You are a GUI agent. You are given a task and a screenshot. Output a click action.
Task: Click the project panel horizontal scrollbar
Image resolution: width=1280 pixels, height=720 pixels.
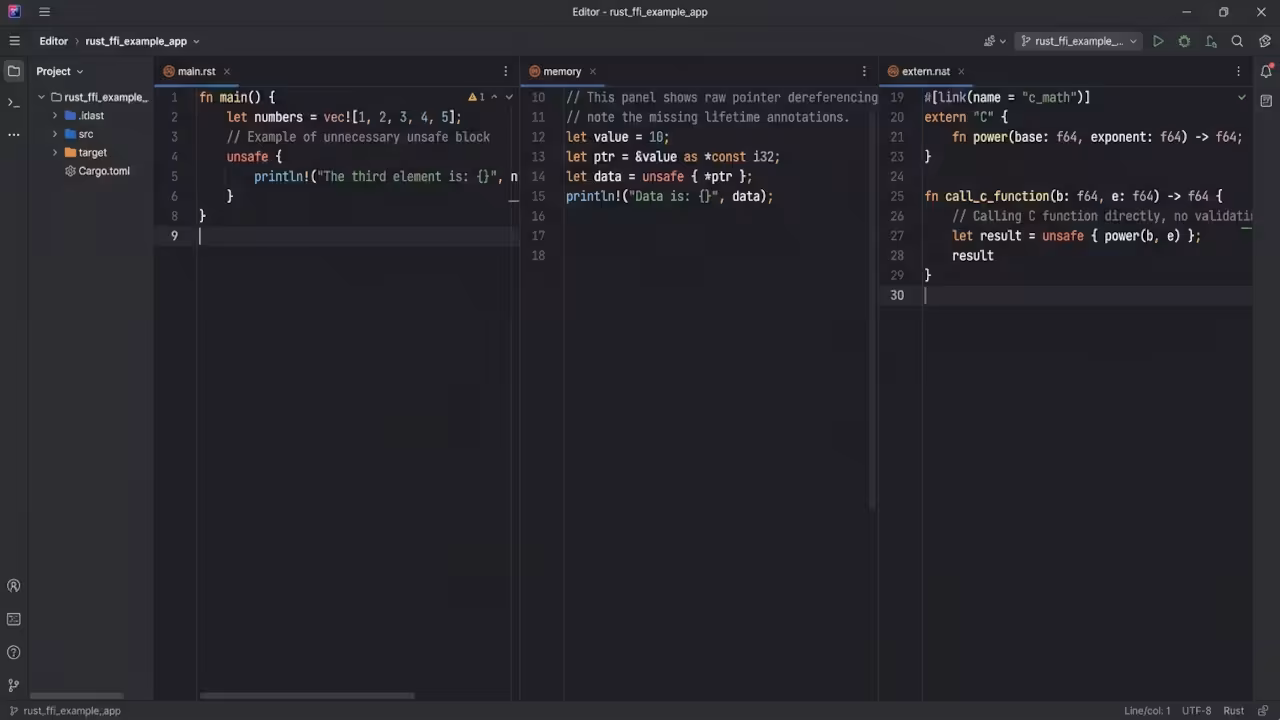click(x=76, y=696)
